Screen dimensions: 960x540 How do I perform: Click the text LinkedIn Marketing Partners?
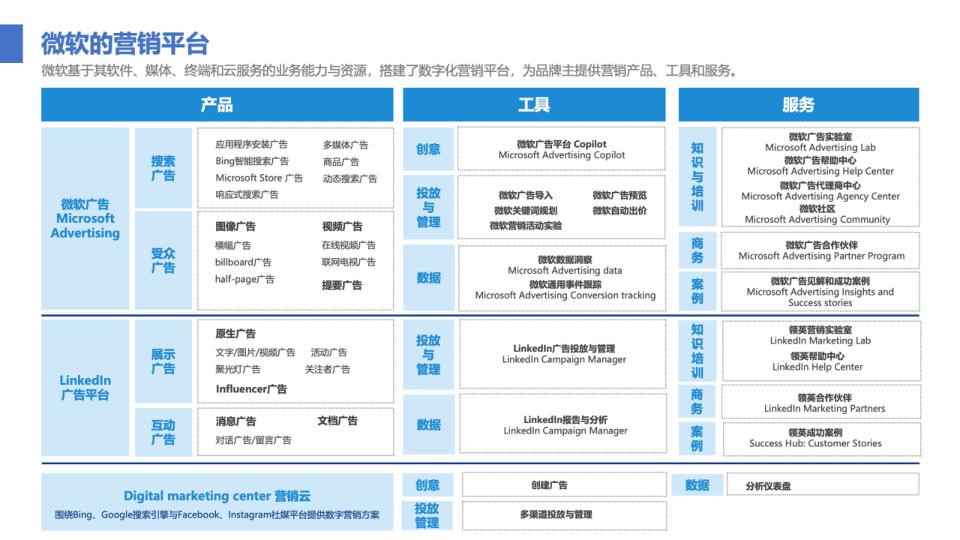click(824, 408)
